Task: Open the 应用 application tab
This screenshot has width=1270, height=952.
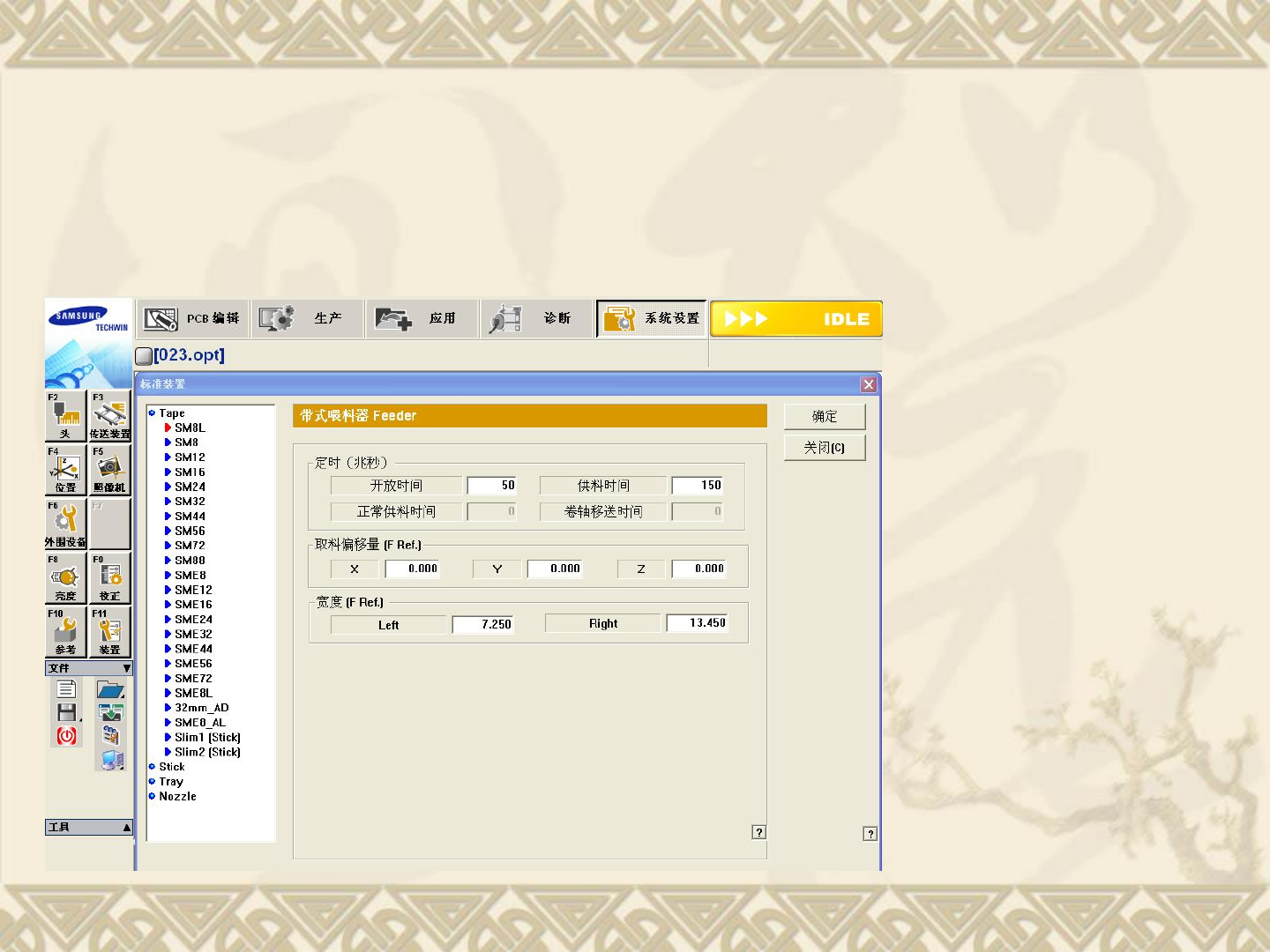Action: 422,318
